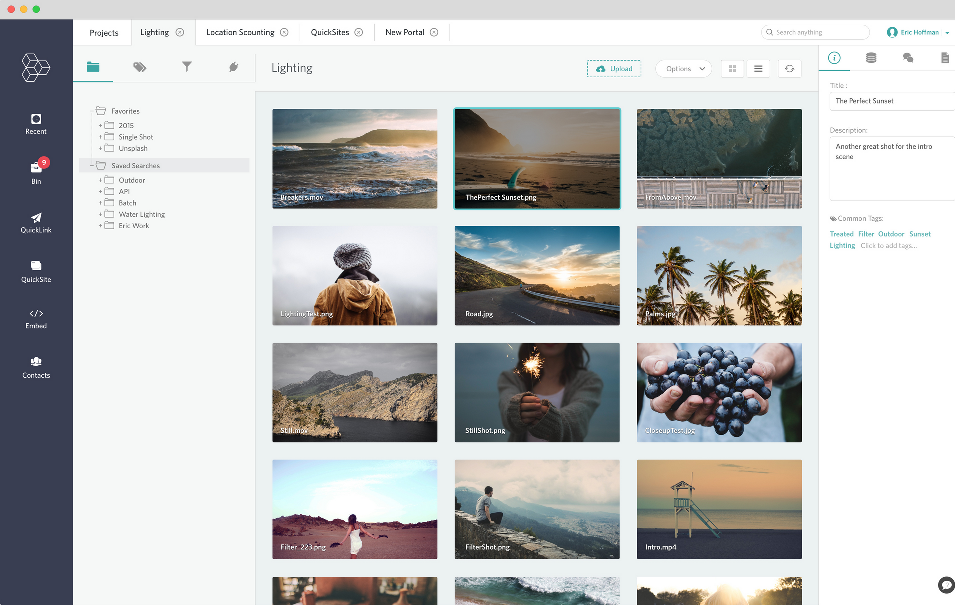
Task: Refresh the Lighting asset list
Action: click(789, 69)
